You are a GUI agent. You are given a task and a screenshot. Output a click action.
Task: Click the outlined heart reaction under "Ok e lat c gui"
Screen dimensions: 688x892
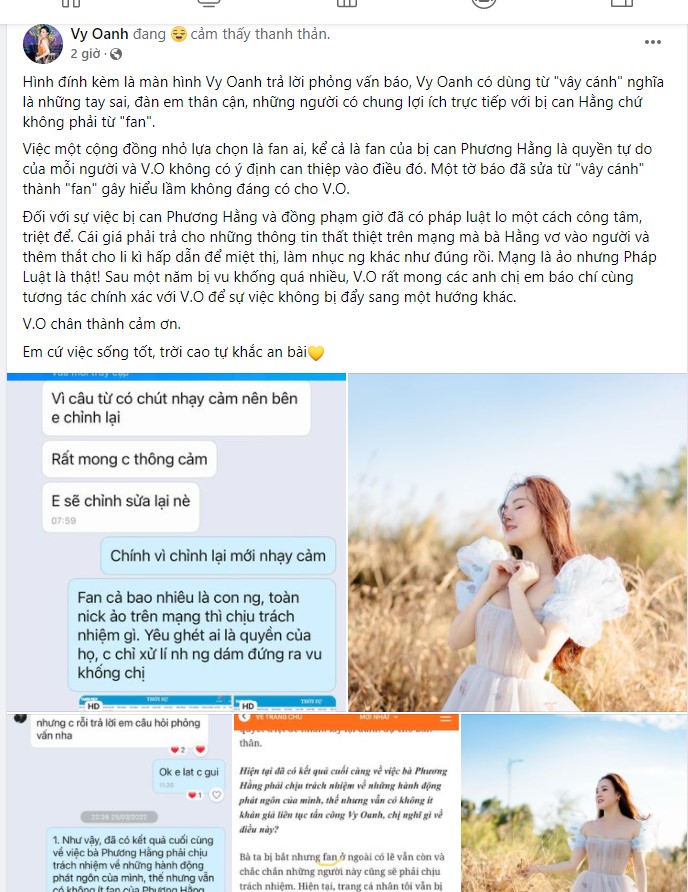point(216,795)
